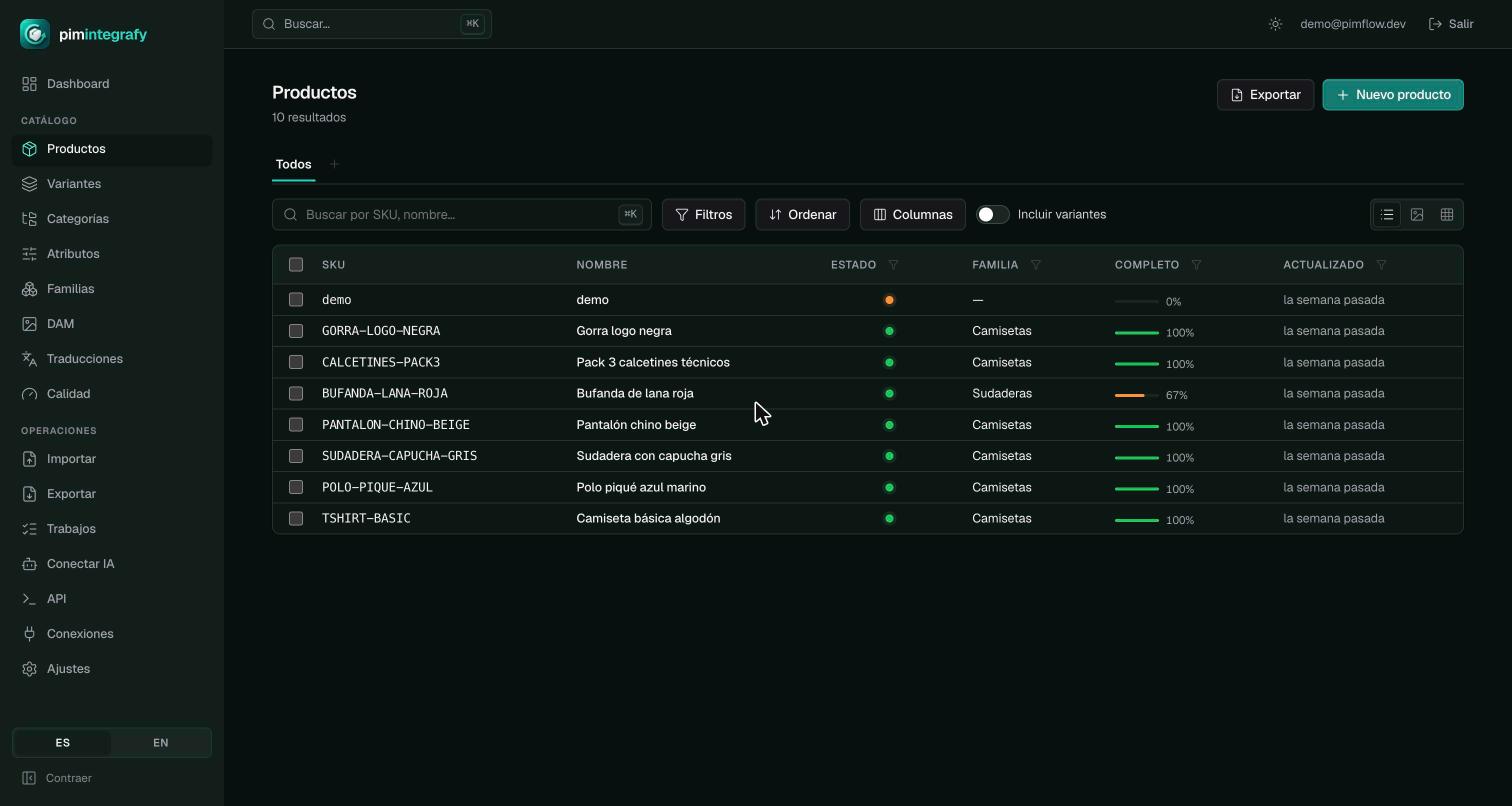1512x806 pixels.
Task: Select all products header checkbox
Action: click(x=296, y=265)
